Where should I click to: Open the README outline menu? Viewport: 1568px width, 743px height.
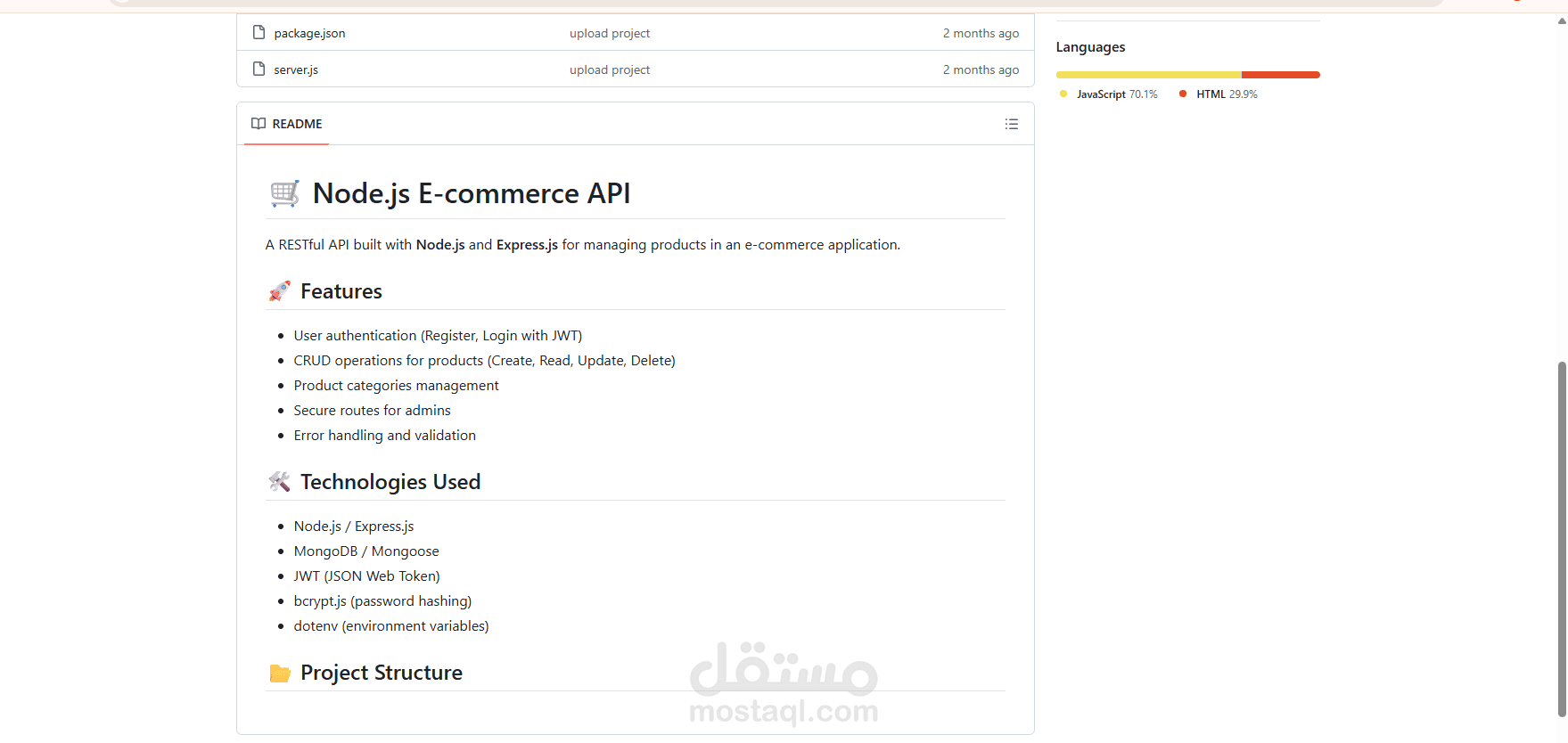pos(1011,124)
